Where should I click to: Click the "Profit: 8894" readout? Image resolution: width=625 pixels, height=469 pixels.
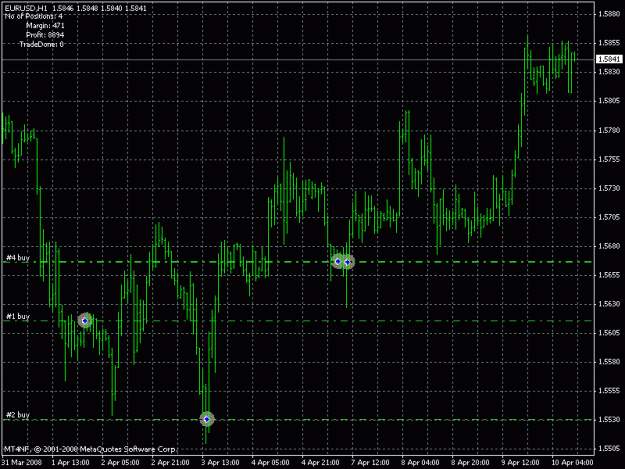tap(45, 35)
